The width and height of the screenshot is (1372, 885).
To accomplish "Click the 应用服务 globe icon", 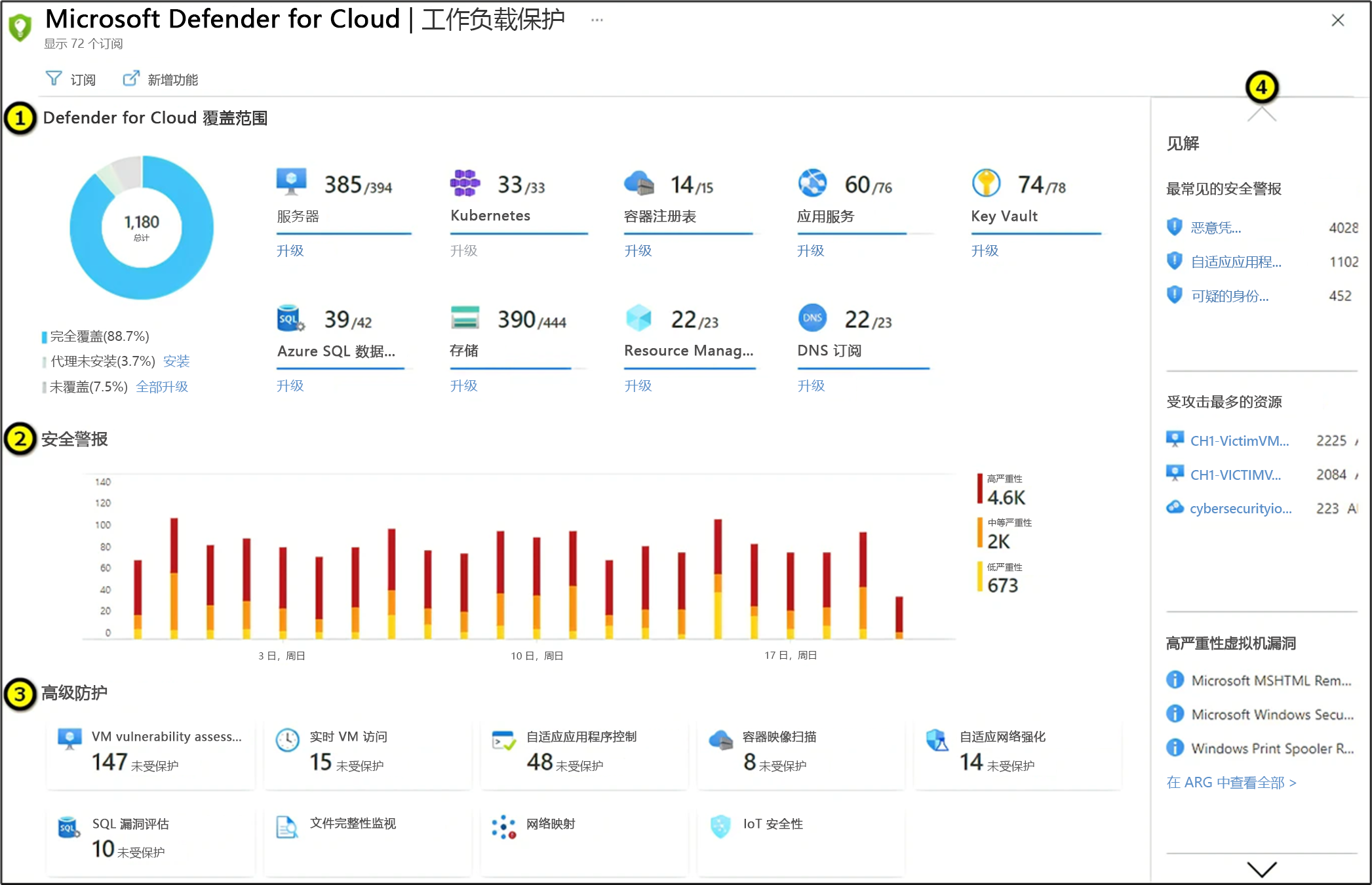I will tap(813, 183).
